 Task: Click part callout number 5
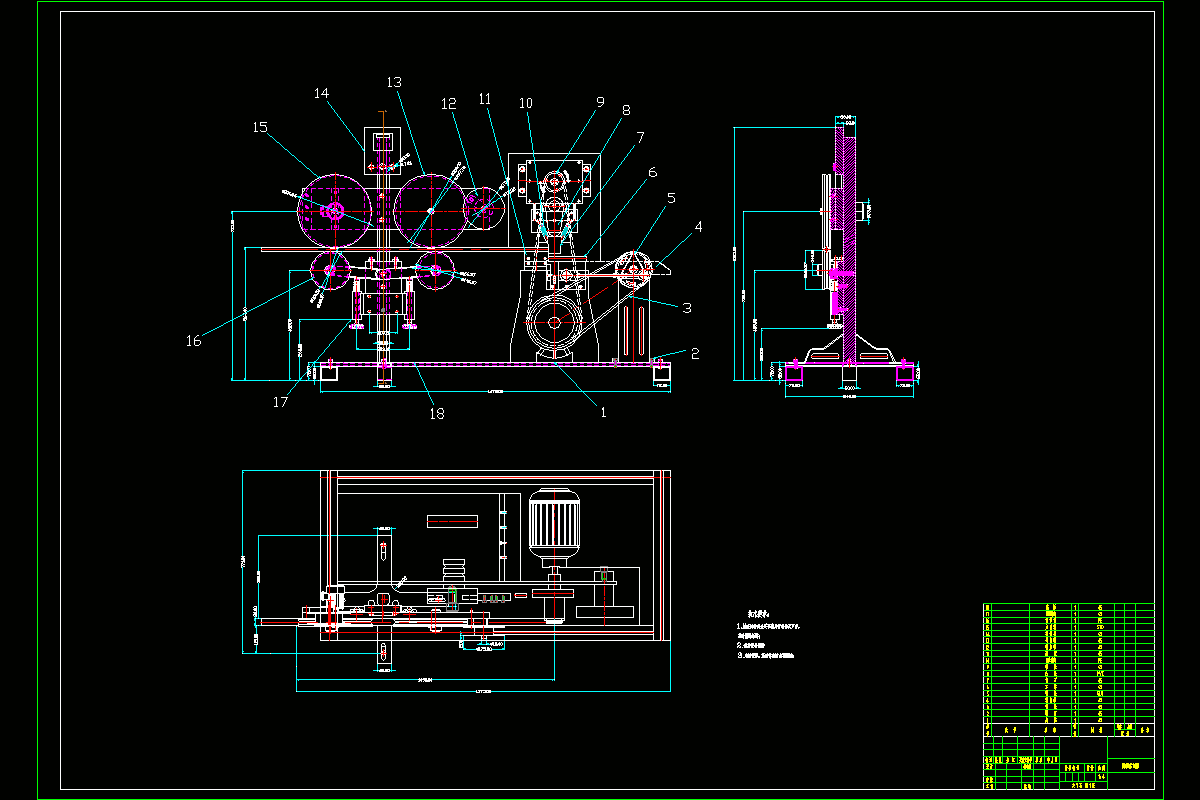click(671, 197)
